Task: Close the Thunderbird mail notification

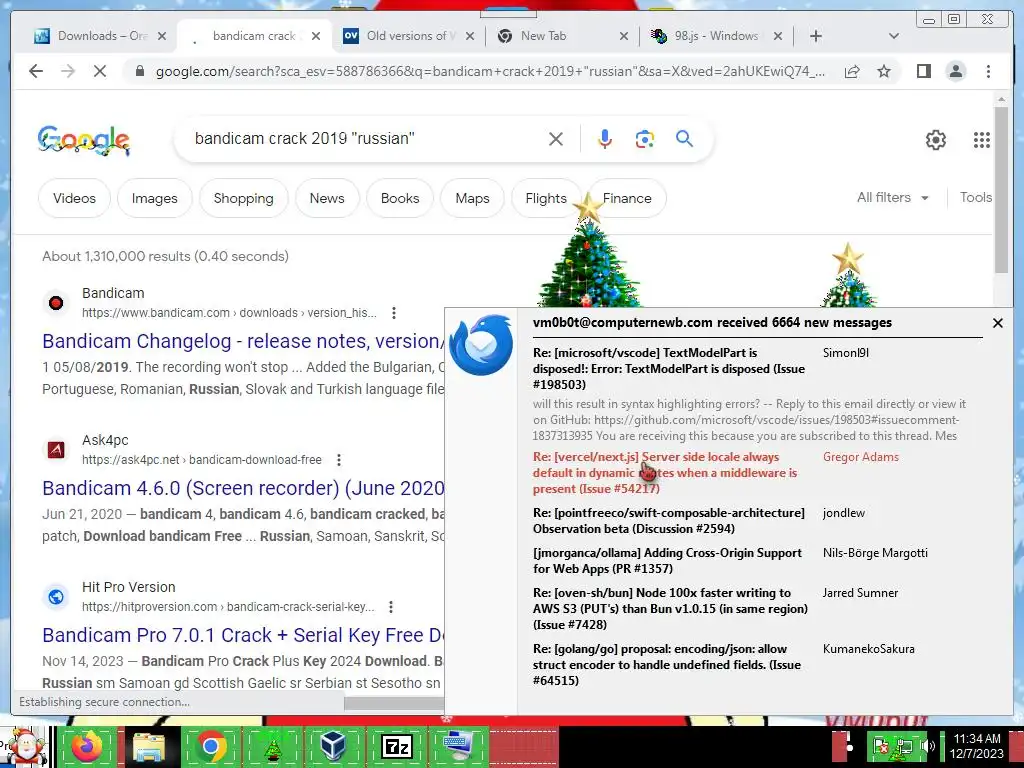Action: (997, 323)
